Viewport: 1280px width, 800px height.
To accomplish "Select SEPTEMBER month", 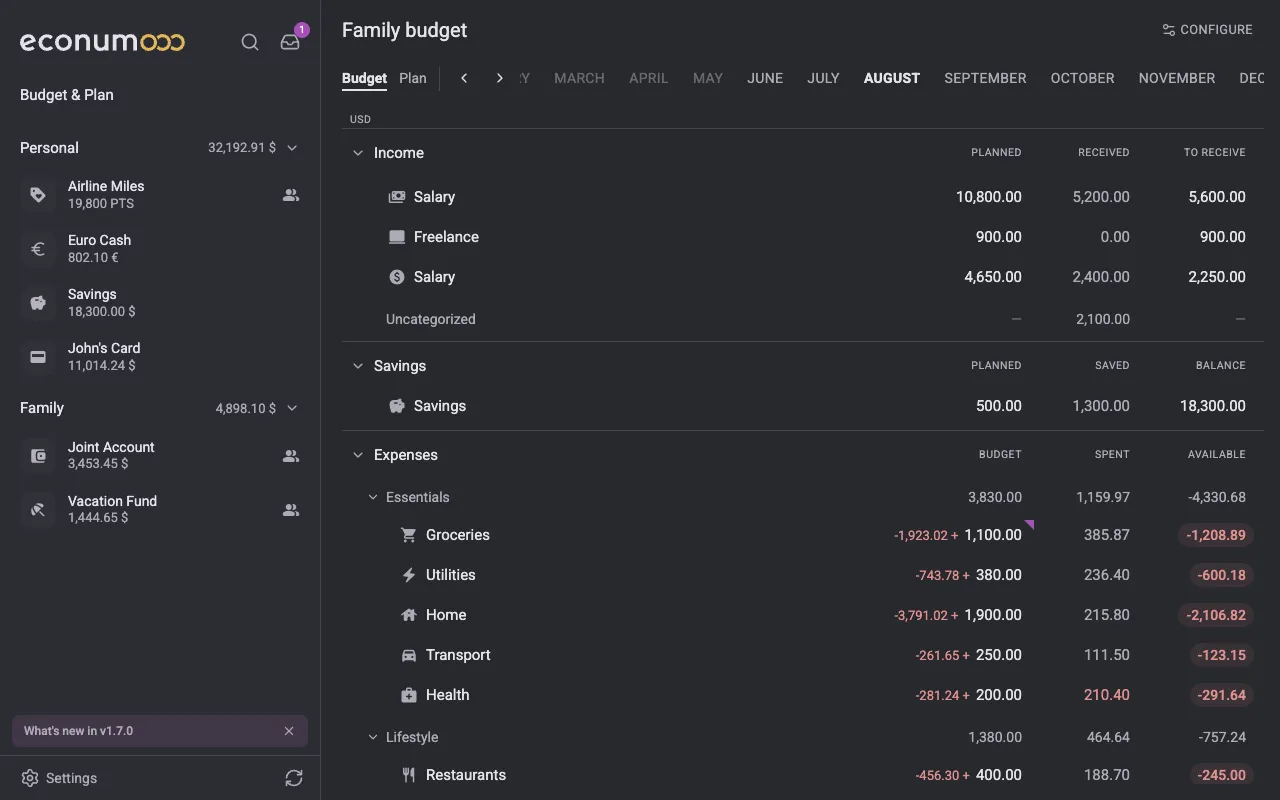I will (x=985, y=78).
